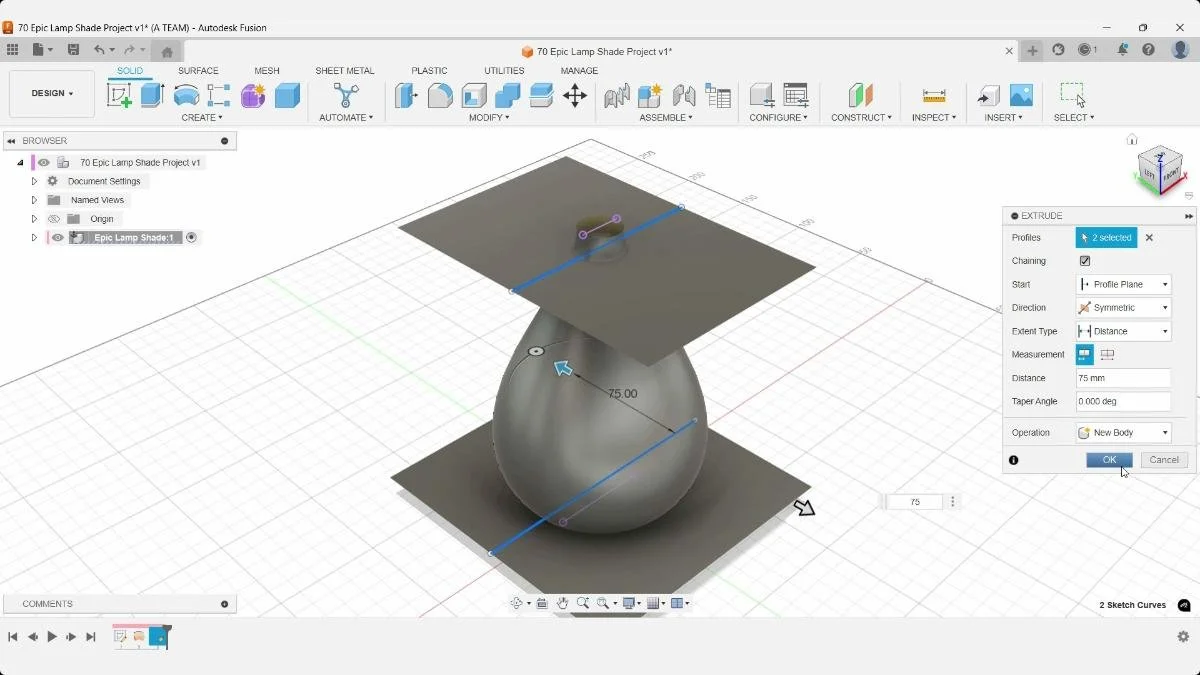Open the DESIGN workspace dropdown
Viewport: 1200px width, 675px height.
point(52,94)
